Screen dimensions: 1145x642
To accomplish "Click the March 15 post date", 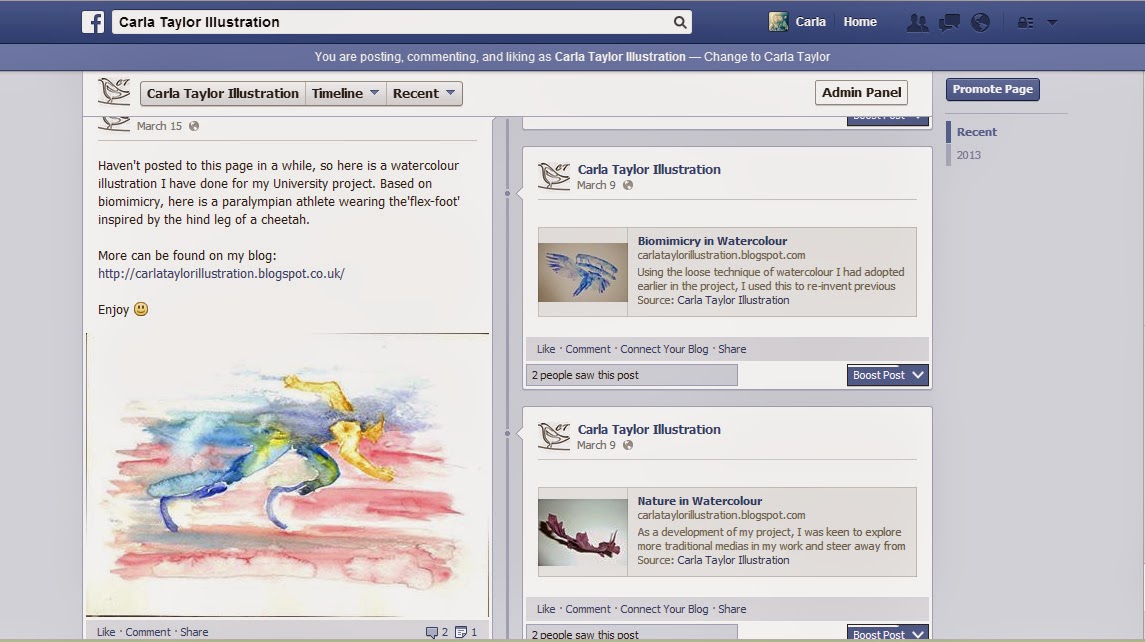I will (x=159, y=126).
